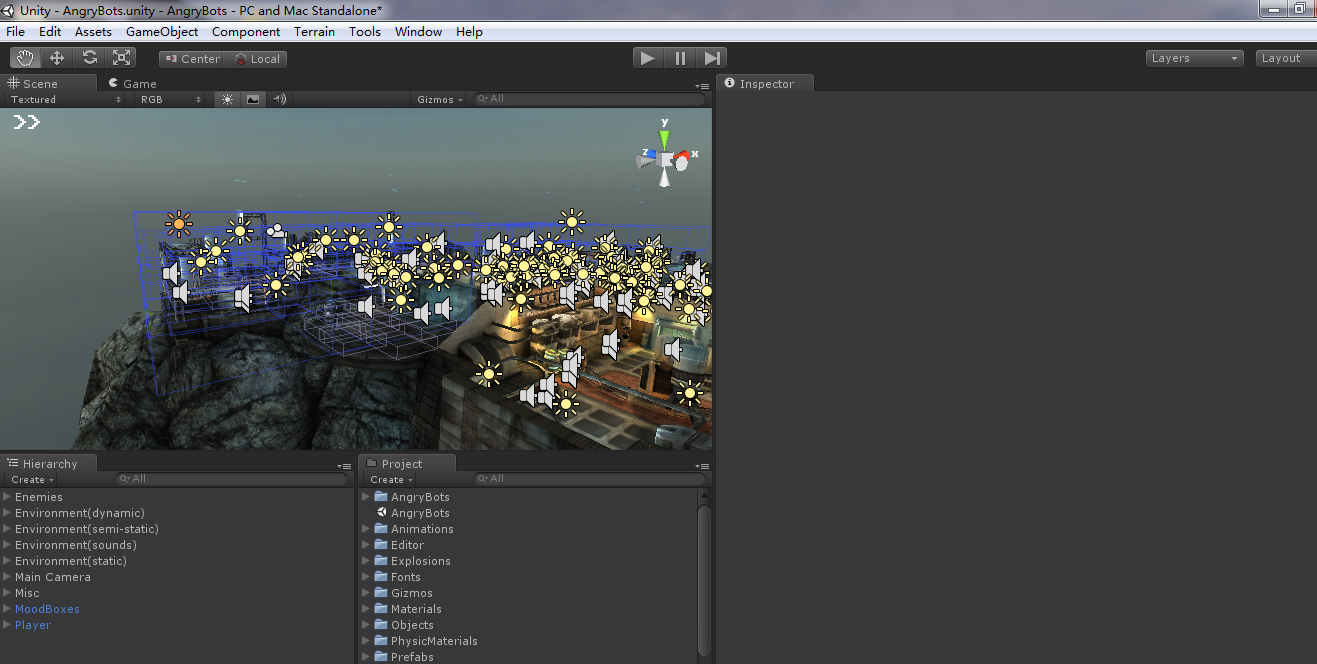Screen dimensions: 1317x664
Task: Select MoodBoxes in Hierarchy
Action: click(x=47, y=609)
